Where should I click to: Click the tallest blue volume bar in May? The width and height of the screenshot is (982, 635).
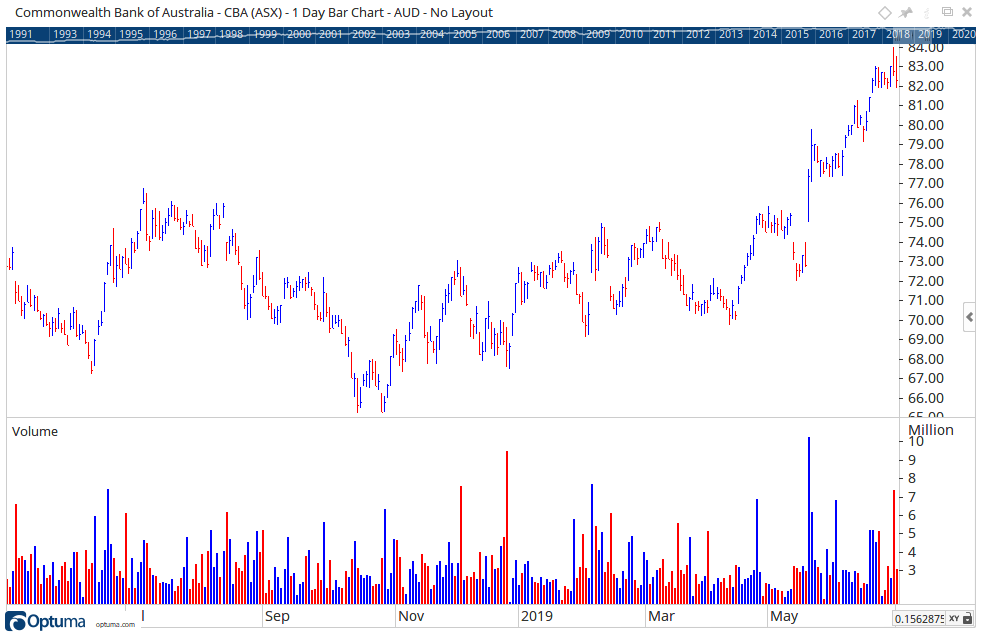pos(809,520)
